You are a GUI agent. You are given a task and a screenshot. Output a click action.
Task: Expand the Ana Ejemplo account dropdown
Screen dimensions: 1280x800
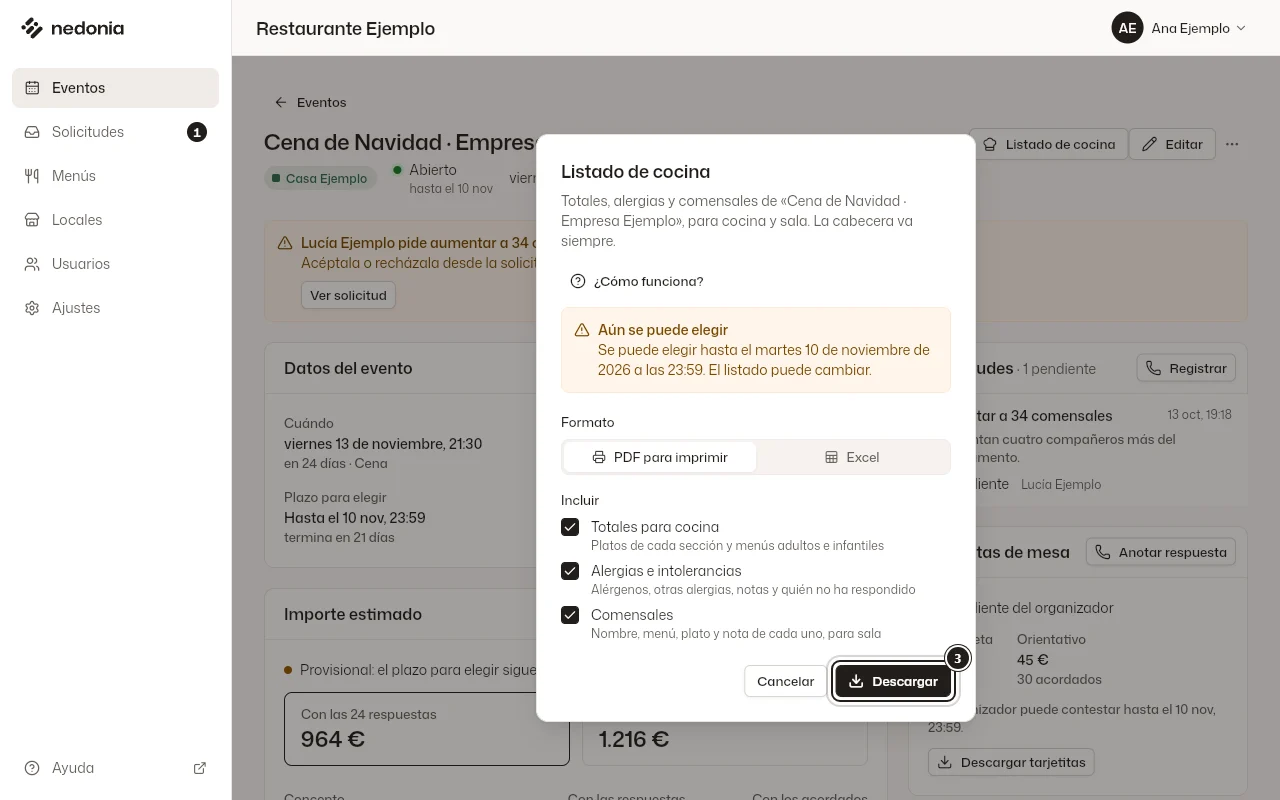[x=1180, y=28]
